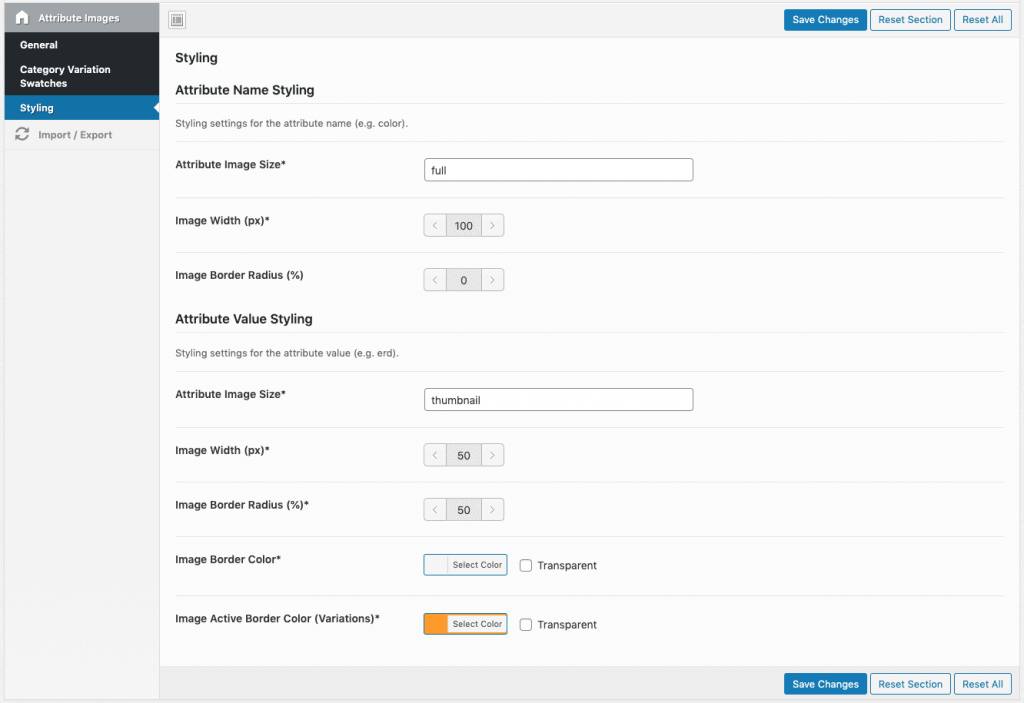Image resolution: width=1024 pixels, height=703 pixels.
Task: Open the General settings section
Action: 39,45
